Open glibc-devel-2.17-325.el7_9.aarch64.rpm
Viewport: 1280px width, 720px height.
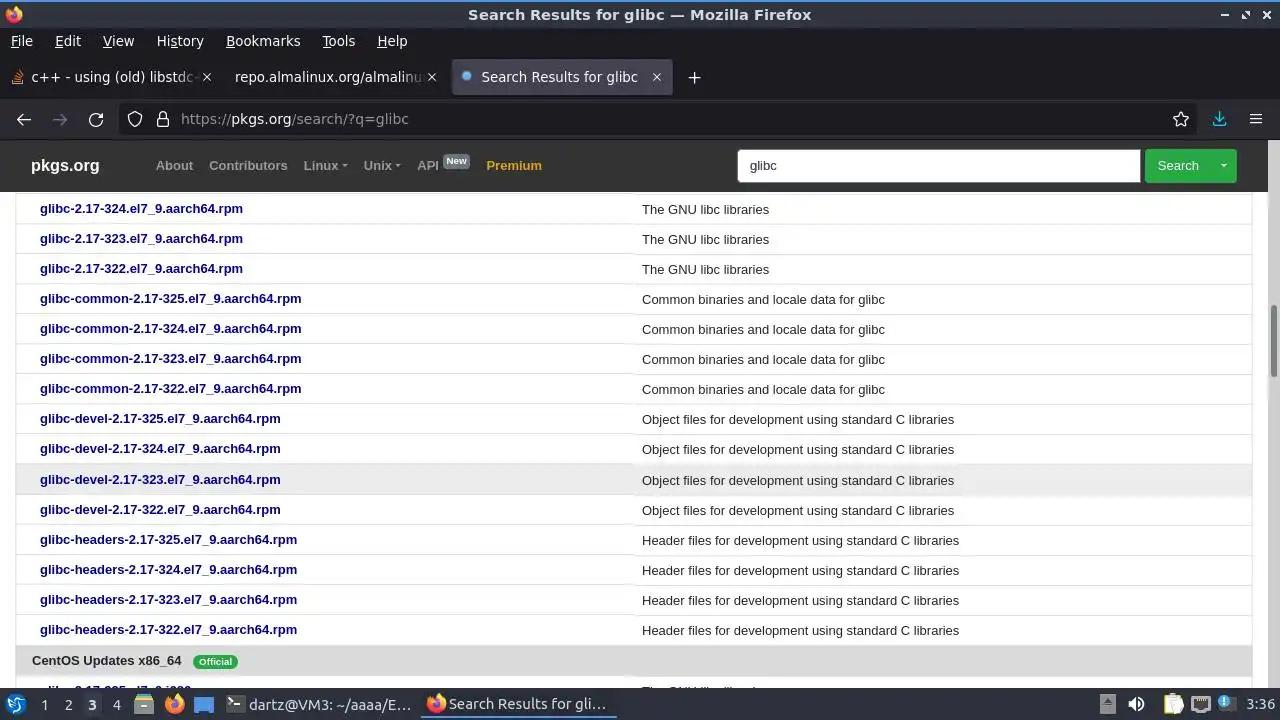pyautogui.click(x=160, y=419)
